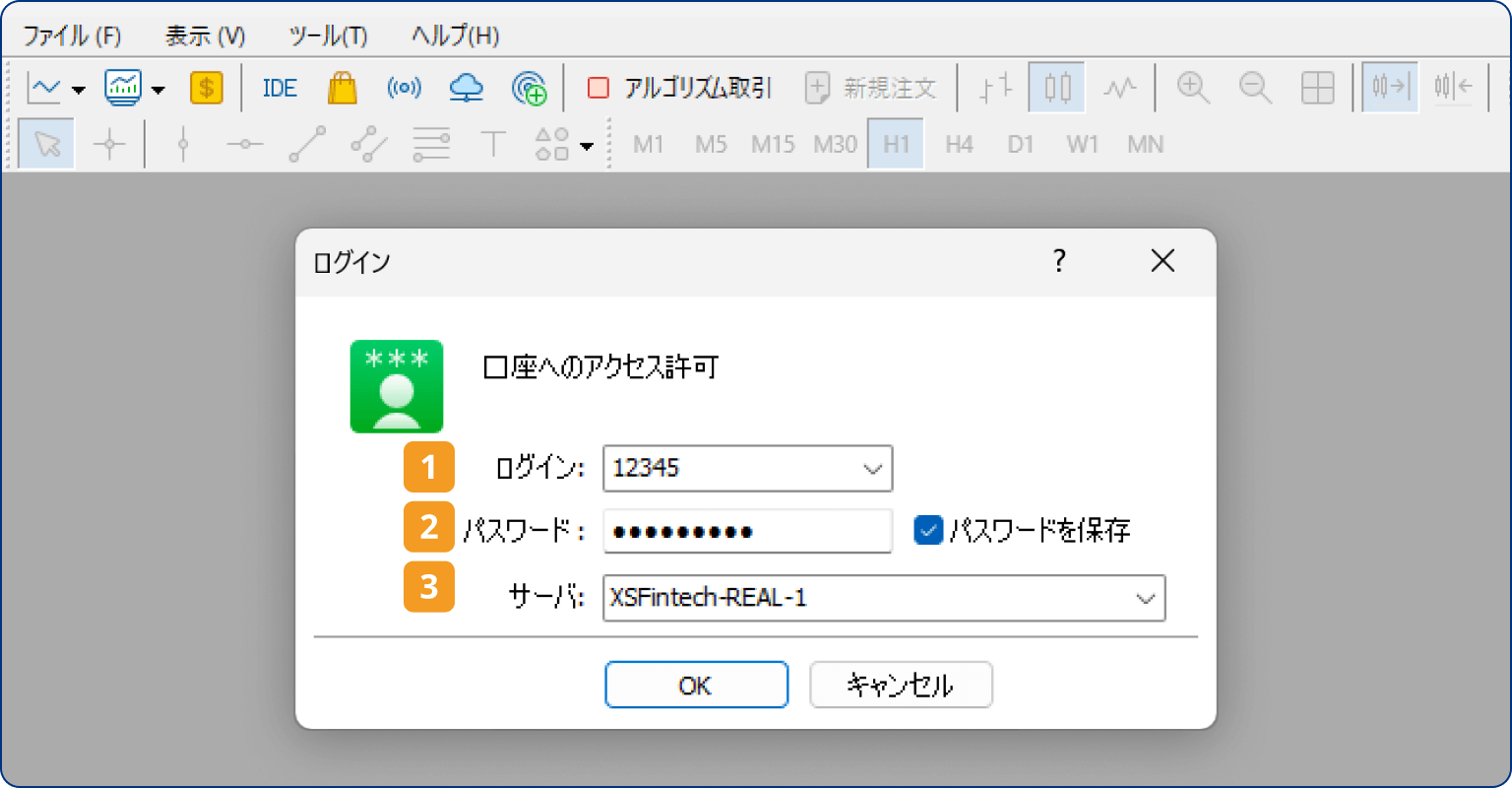Image resolution: width=1512 pixels, height=788 pixels.
Task: Confirm login with OK button
Action: tap(696, 685)
